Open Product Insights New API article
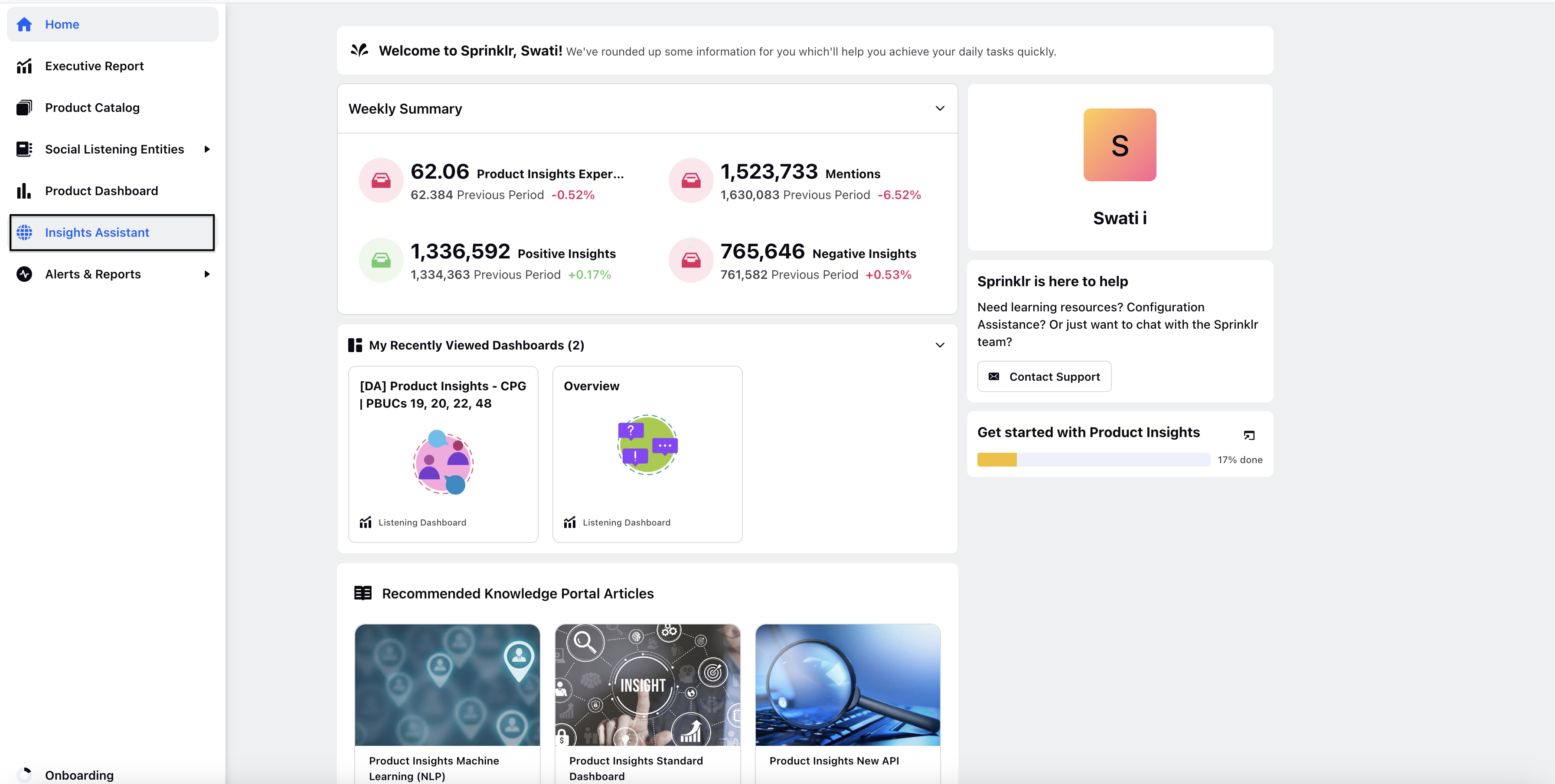Image resolution: width=1555 pixels, height=784 pixels. [834, 761]
